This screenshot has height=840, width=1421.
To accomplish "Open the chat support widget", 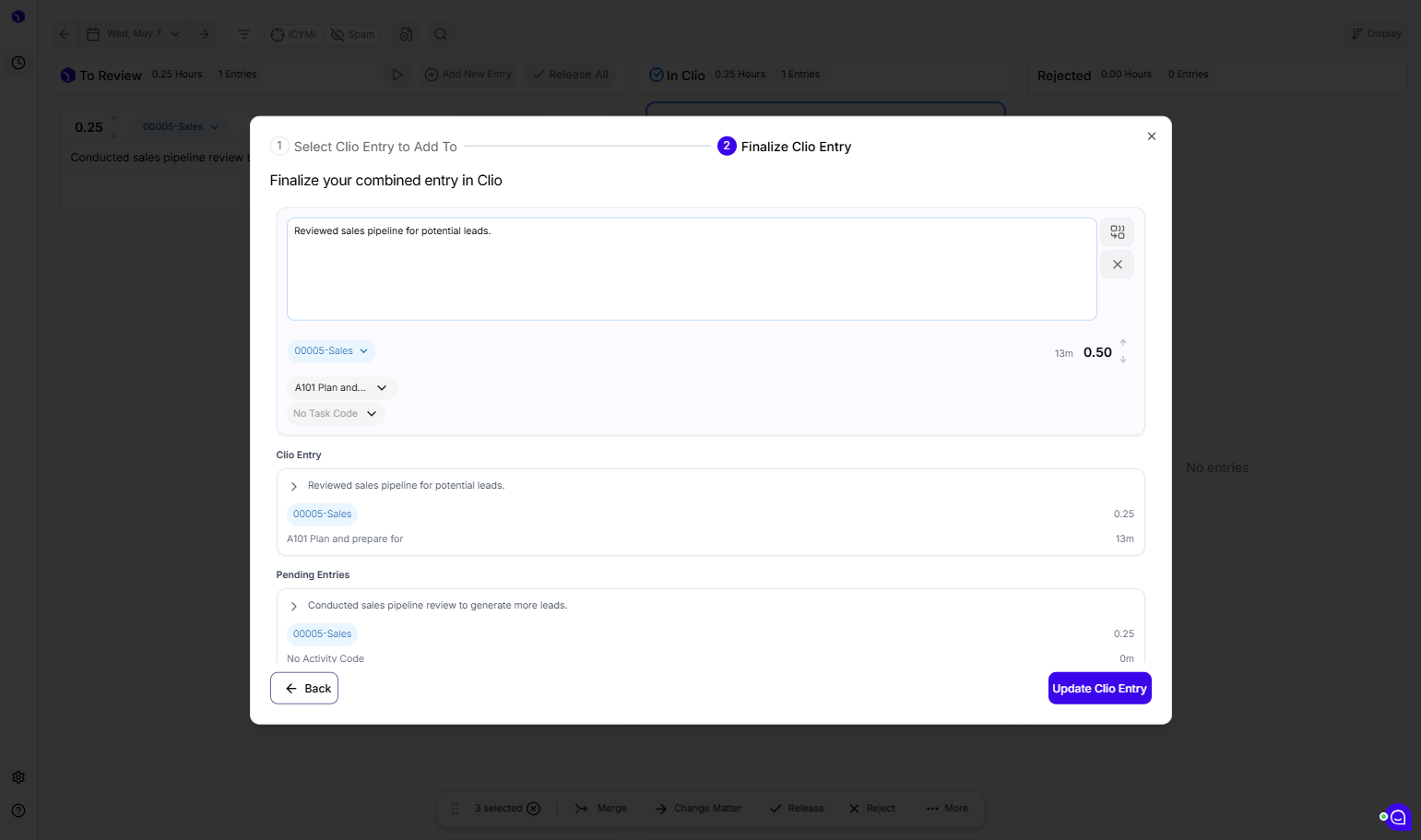I will coord(1398,817).
